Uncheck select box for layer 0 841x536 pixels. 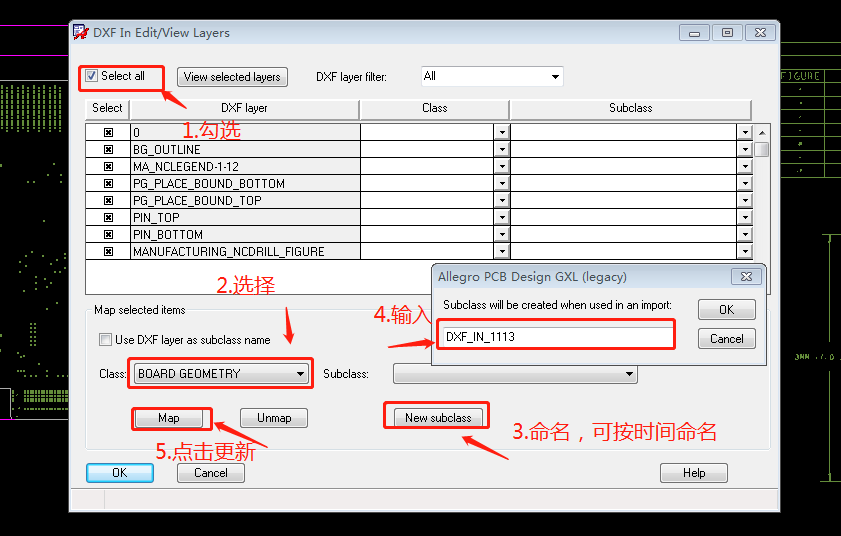[108, 133]
